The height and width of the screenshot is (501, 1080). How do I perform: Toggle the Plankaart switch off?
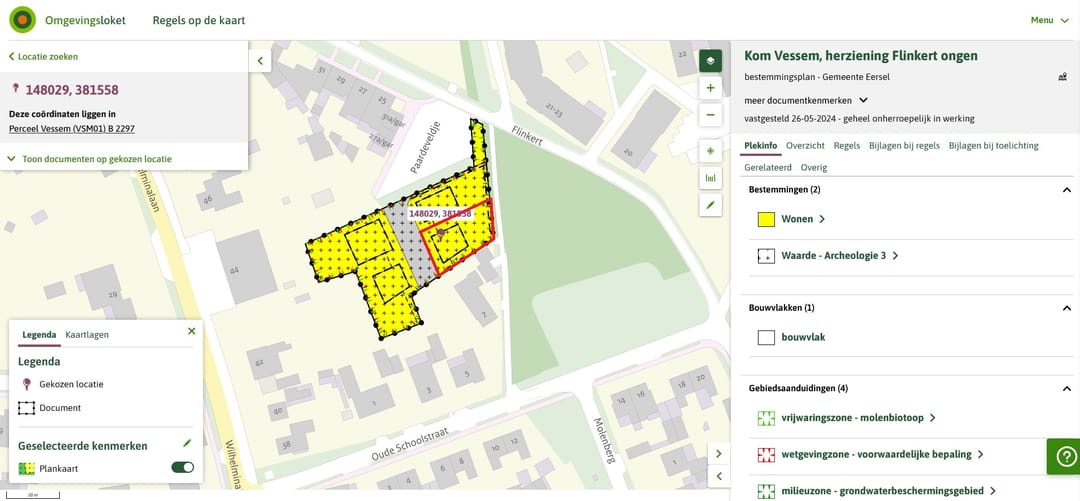tap(183, 468)
